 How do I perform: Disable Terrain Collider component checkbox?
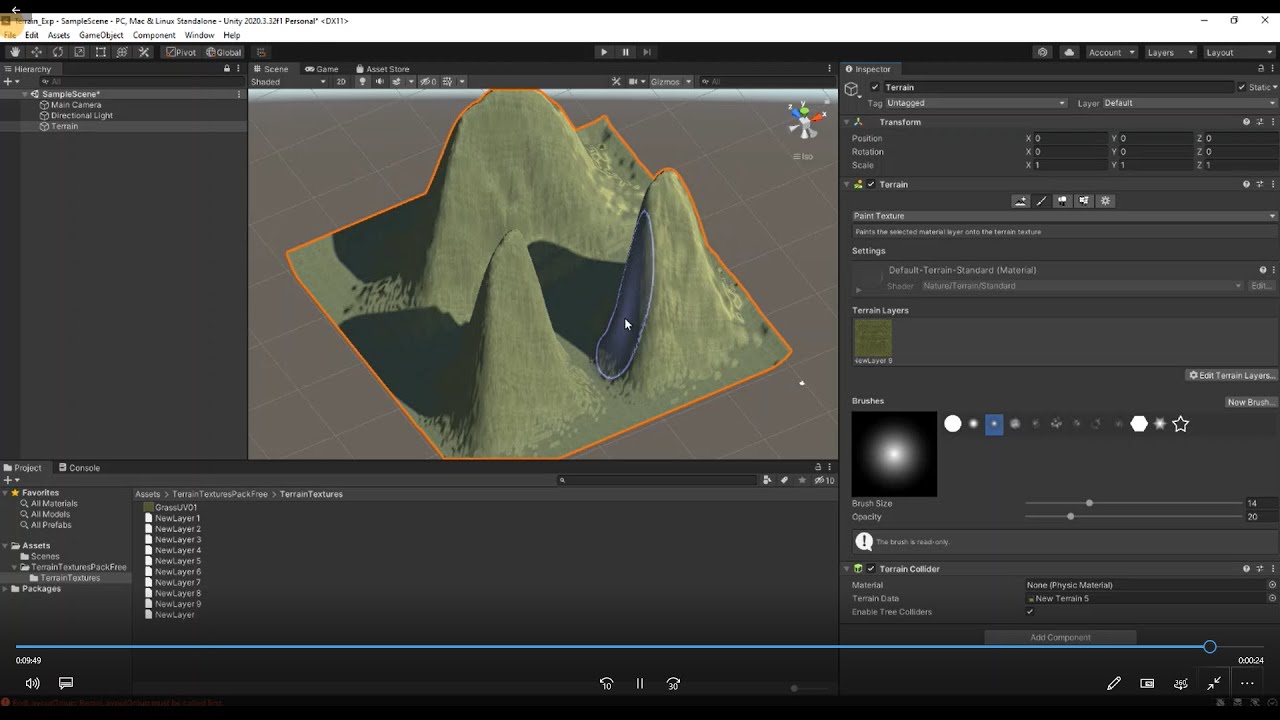tap(871, 569)
